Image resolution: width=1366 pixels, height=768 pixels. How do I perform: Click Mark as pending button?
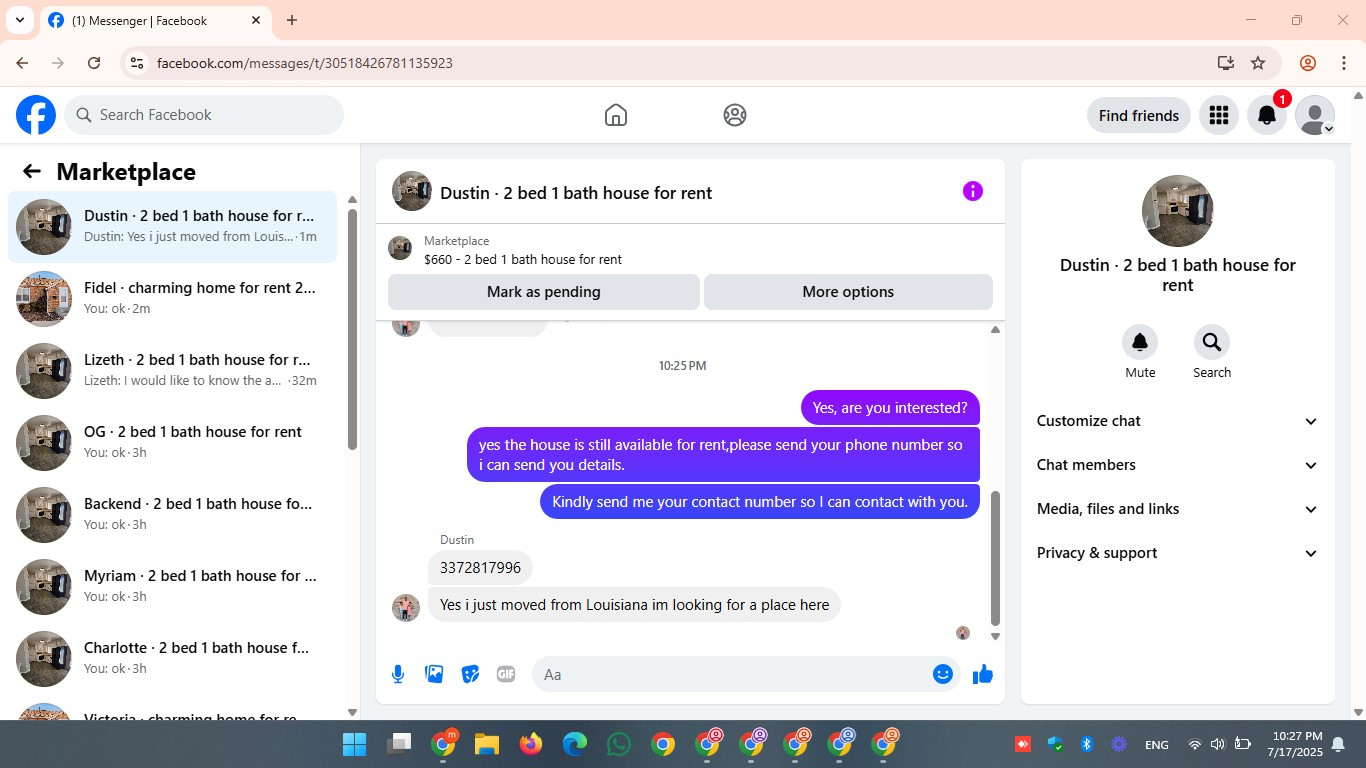[544, 292]
